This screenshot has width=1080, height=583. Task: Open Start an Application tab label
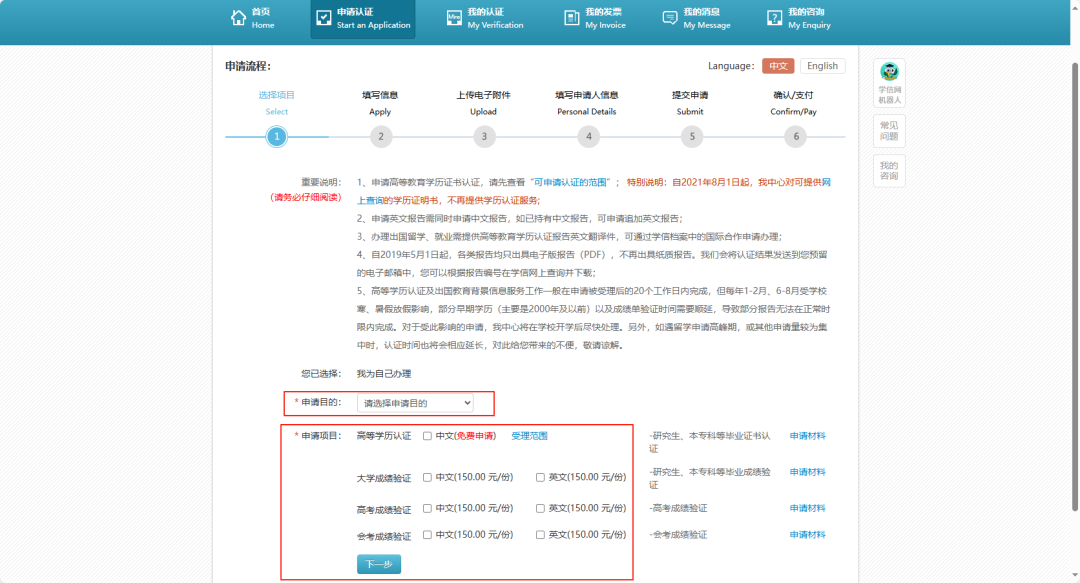[x=373, y=19]
